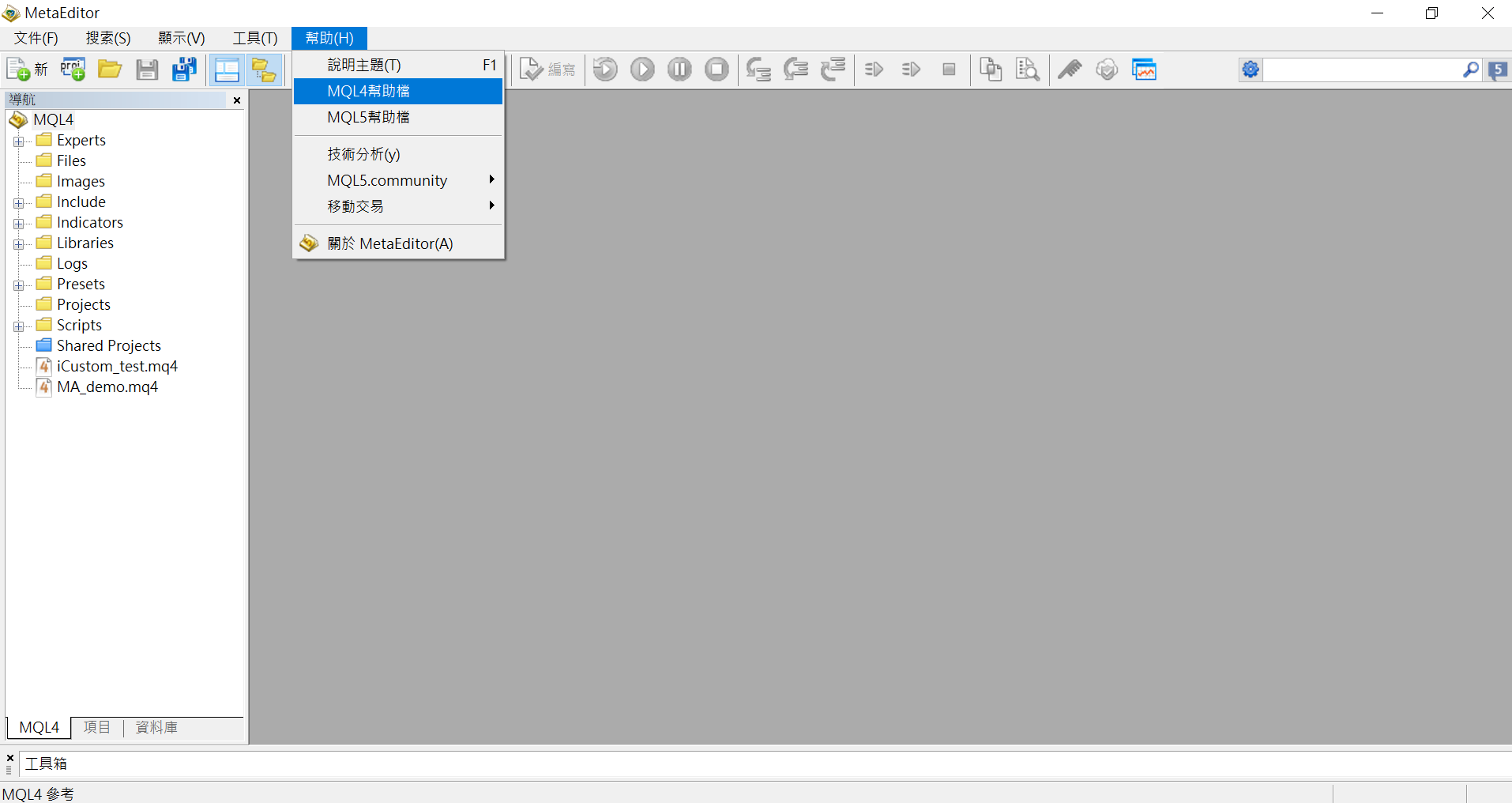The width and height of the screenshot is (1512, 803).
Task: Expand the Scripts folder
Action: pyautogui.click(x=19, y=326)
